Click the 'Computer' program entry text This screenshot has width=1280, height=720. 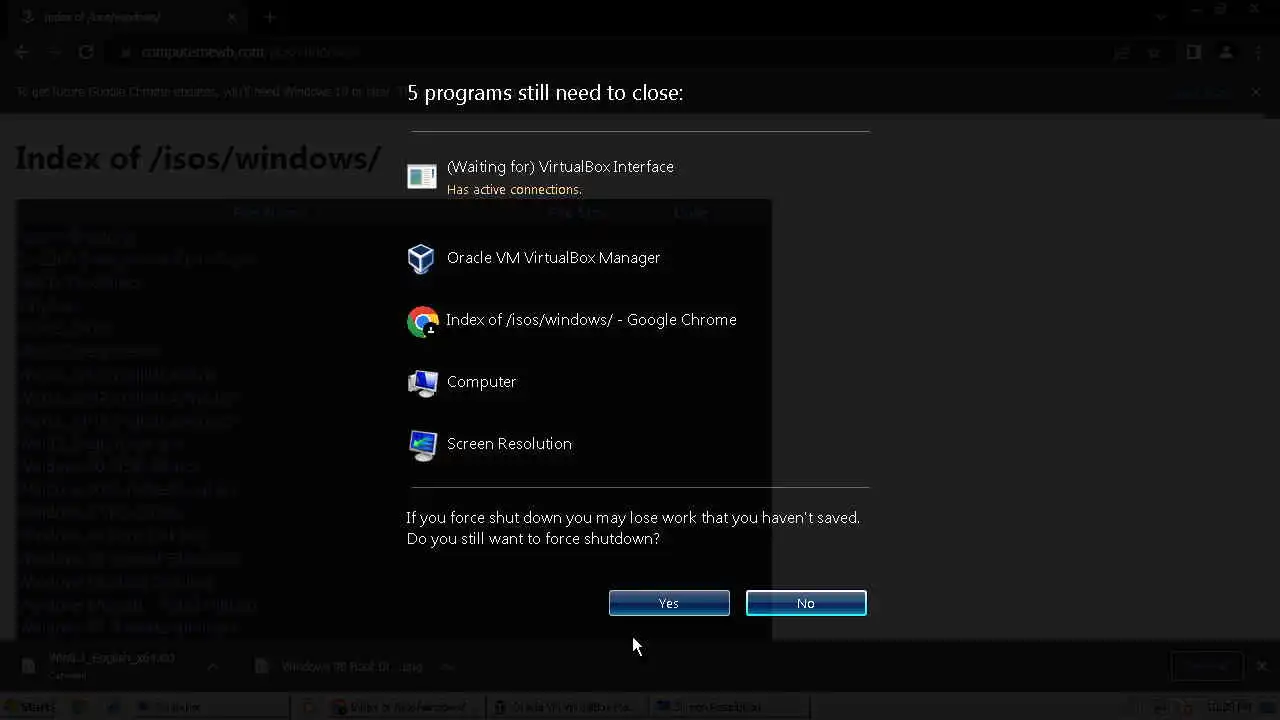pos(482,382)
